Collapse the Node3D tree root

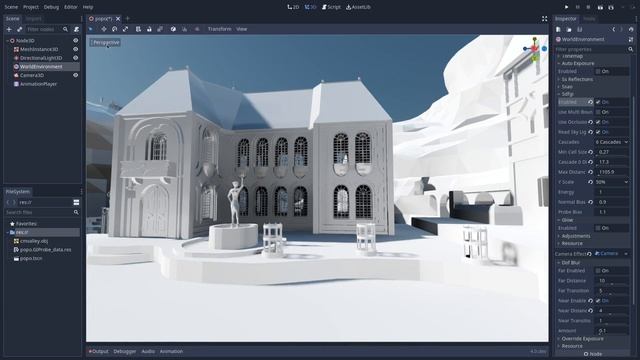[7, 41]
